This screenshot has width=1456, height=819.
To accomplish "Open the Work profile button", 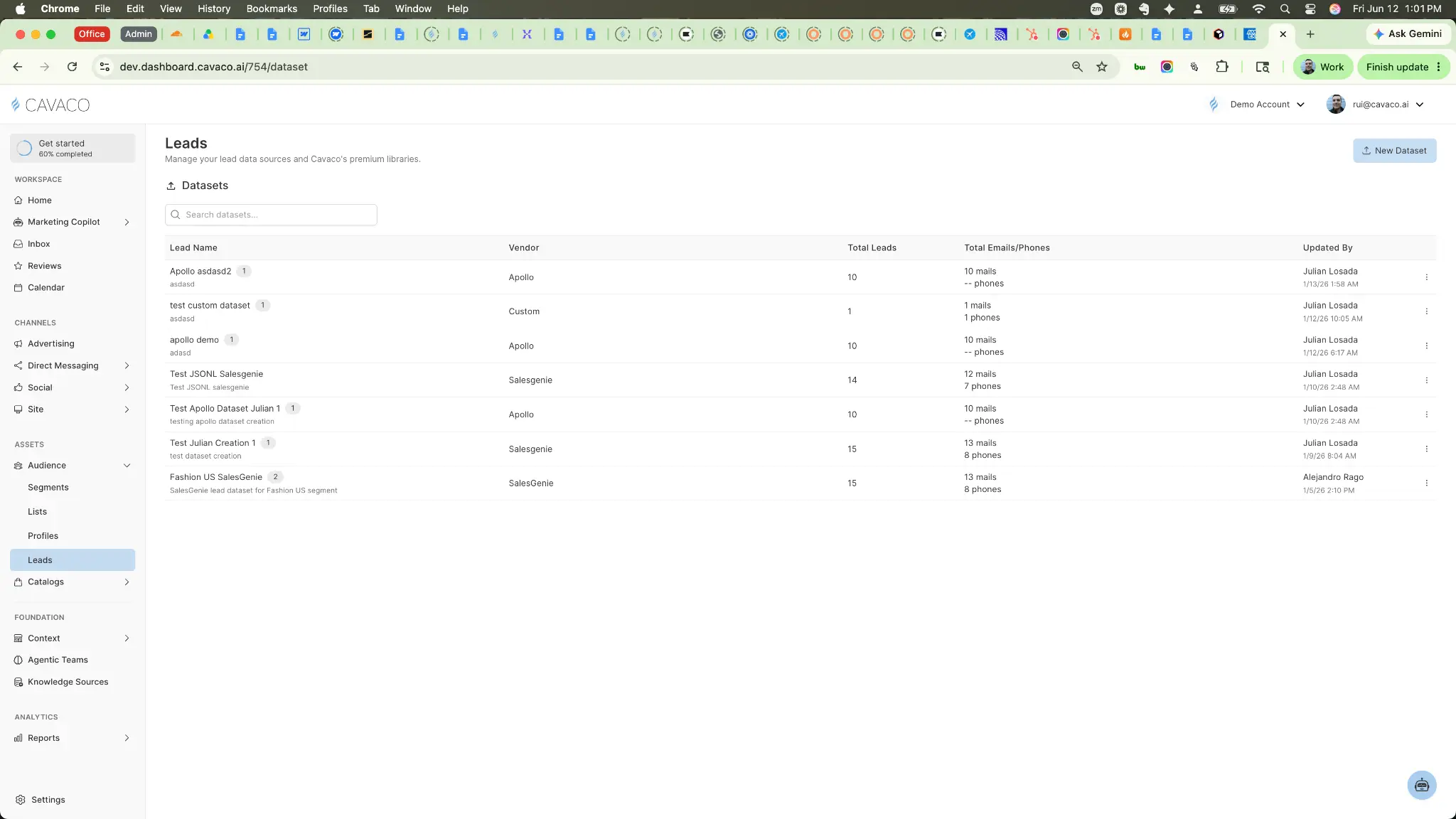I will tap(1322, 67).
